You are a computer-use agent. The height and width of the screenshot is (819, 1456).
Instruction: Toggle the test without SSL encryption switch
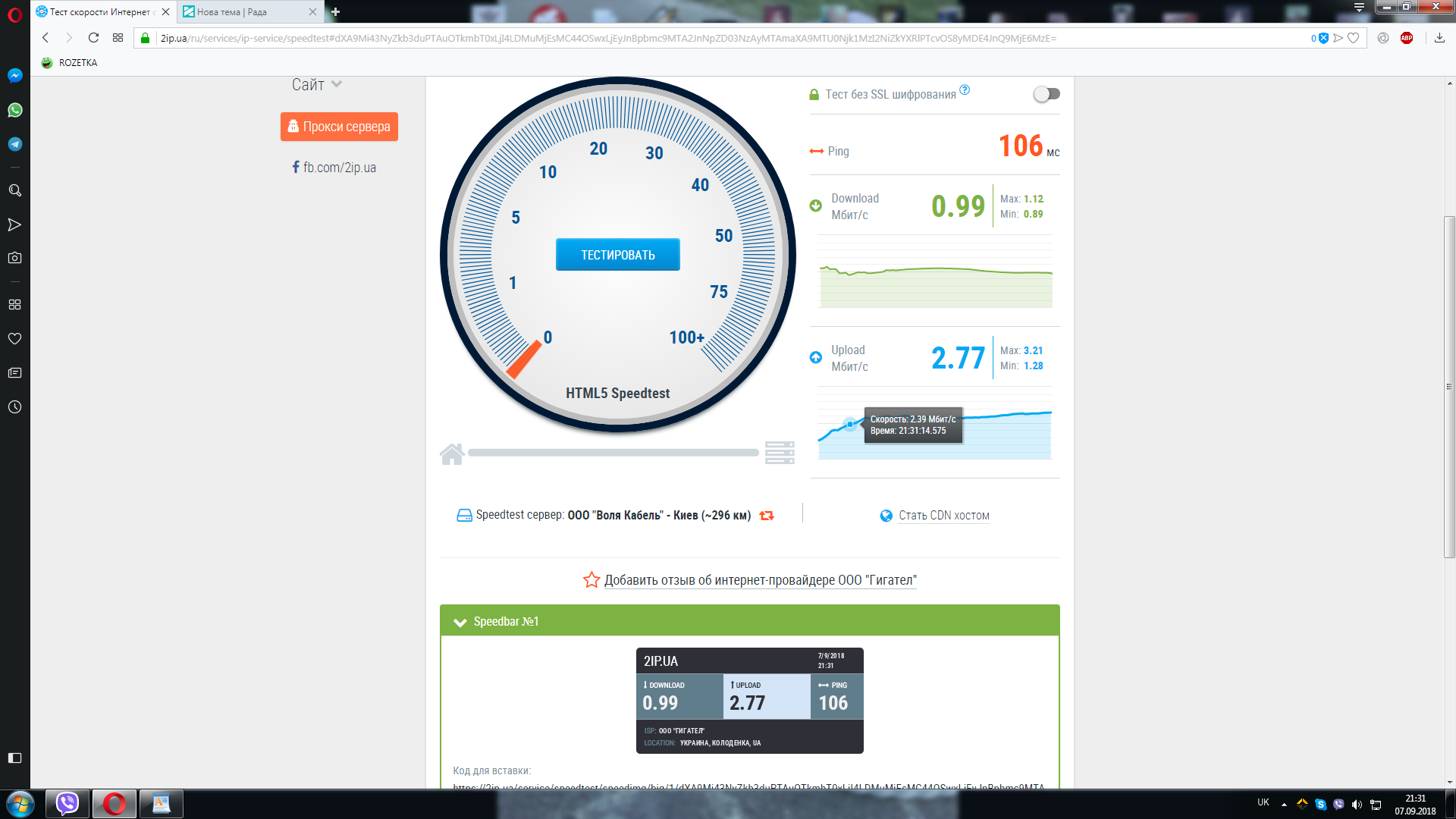point(1046,94)
